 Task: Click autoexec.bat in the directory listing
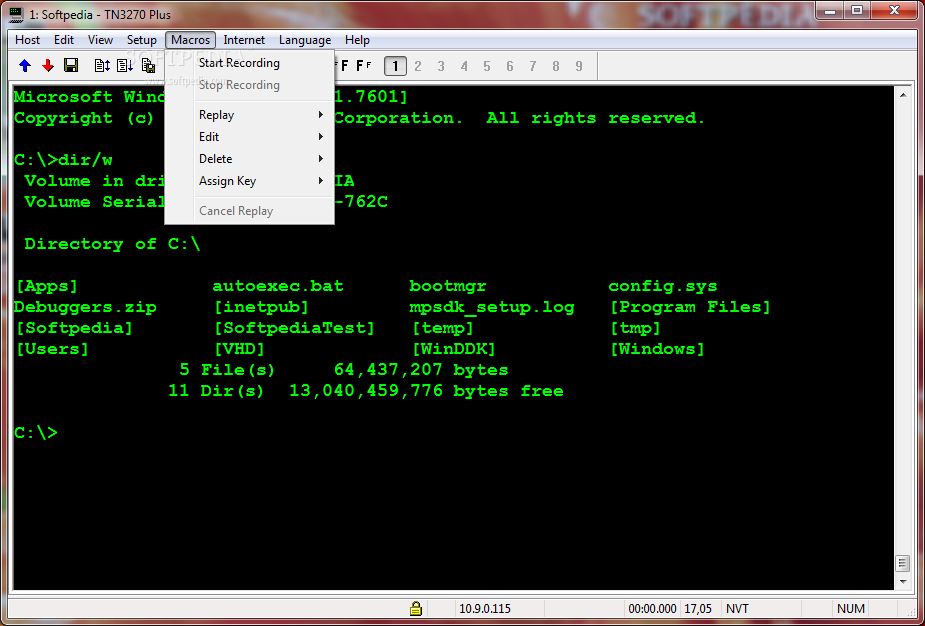278,286
